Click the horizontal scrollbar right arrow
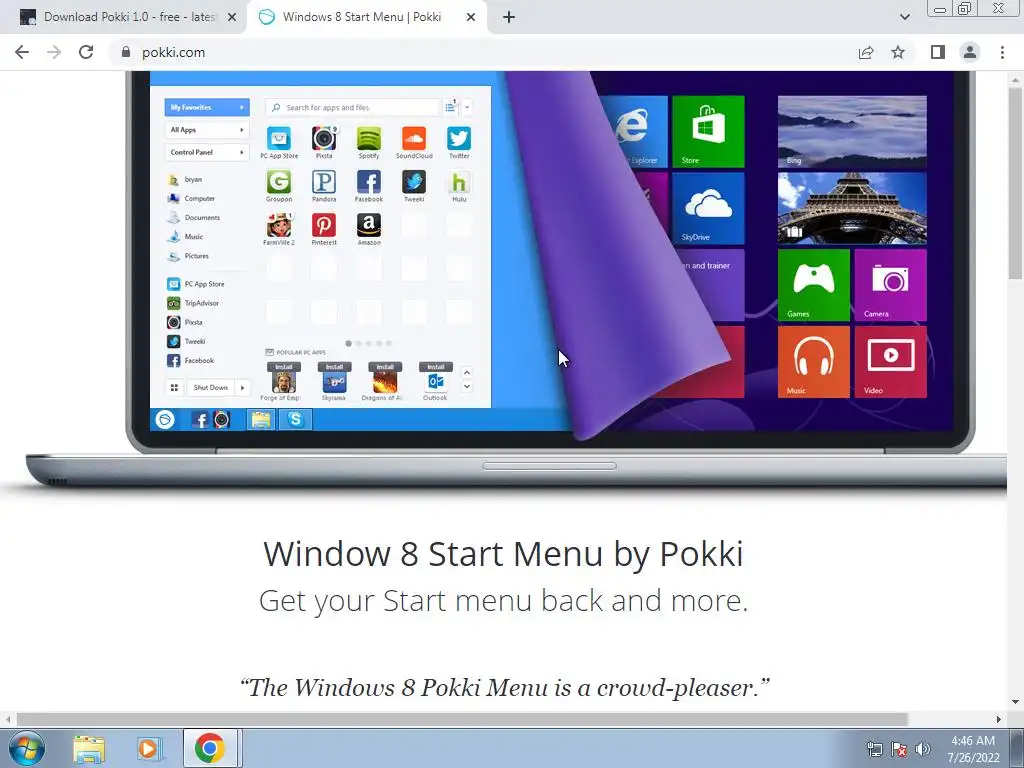This screenshot has height=768, width=1024. tap(999, 719)
